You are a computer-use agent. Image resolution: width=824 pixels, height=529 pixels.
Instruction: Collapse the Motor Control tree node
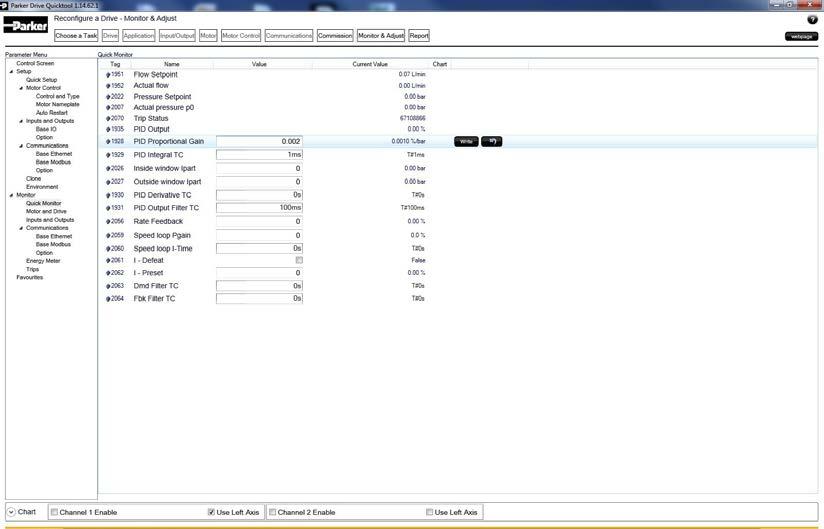(21, 88)
